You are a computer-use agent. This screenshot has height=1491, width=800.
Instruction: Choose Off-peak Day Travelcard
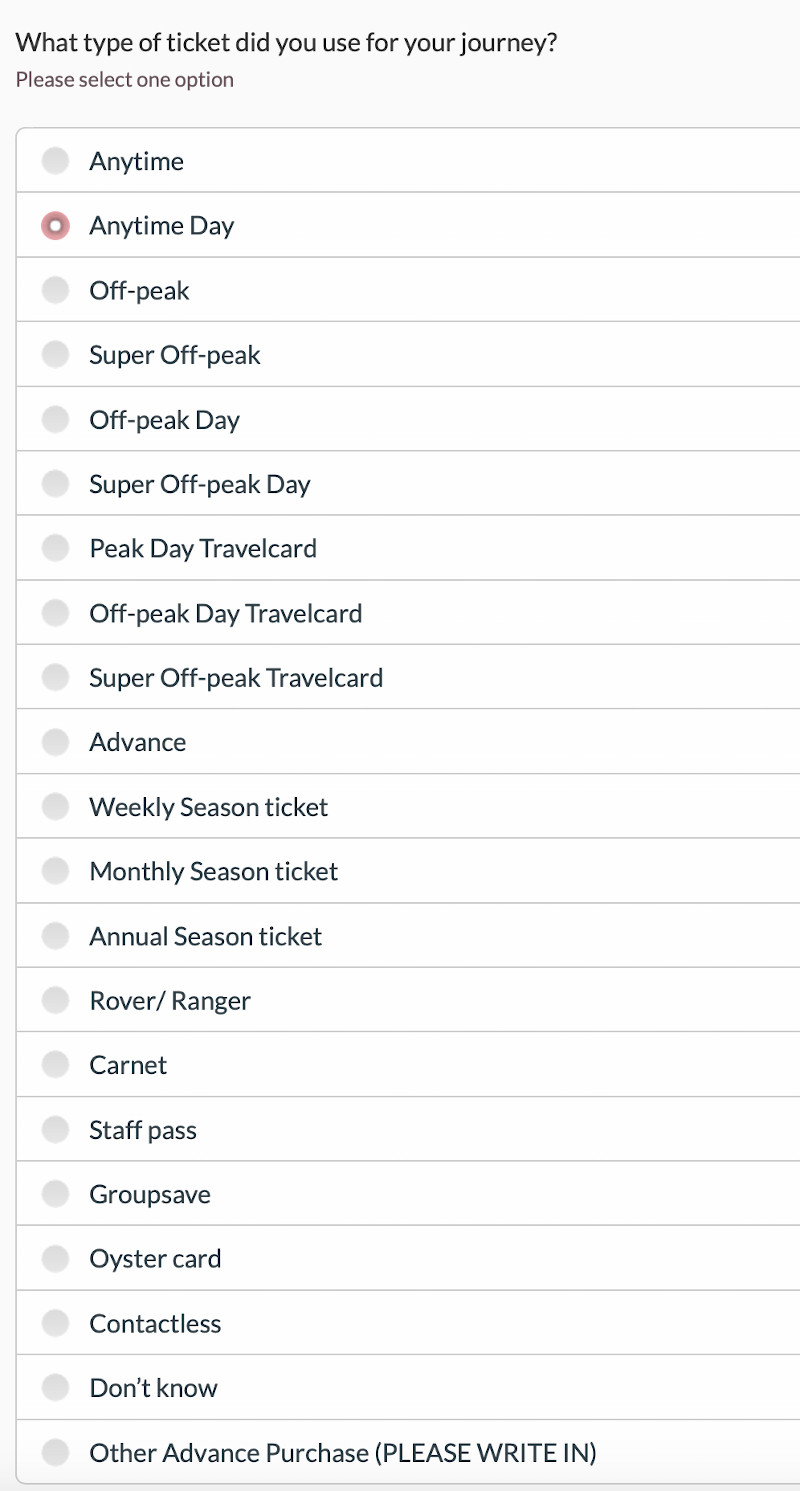pyautogui.click(x=56, y=613)
